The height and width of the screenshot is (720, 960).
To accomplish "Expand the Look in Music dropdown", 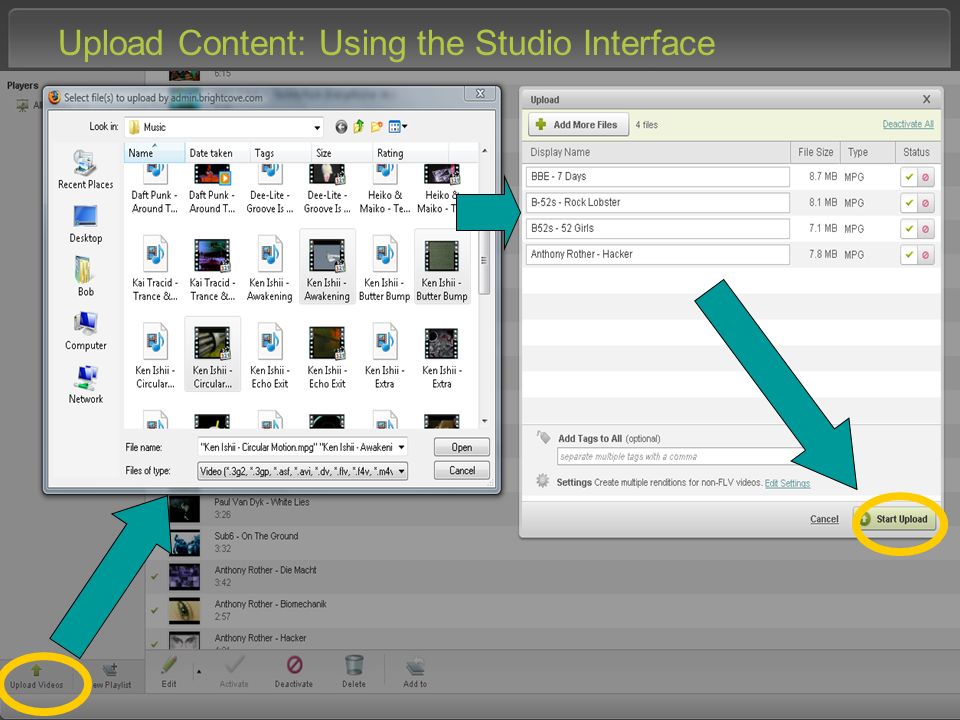I will tap(317, 127).
